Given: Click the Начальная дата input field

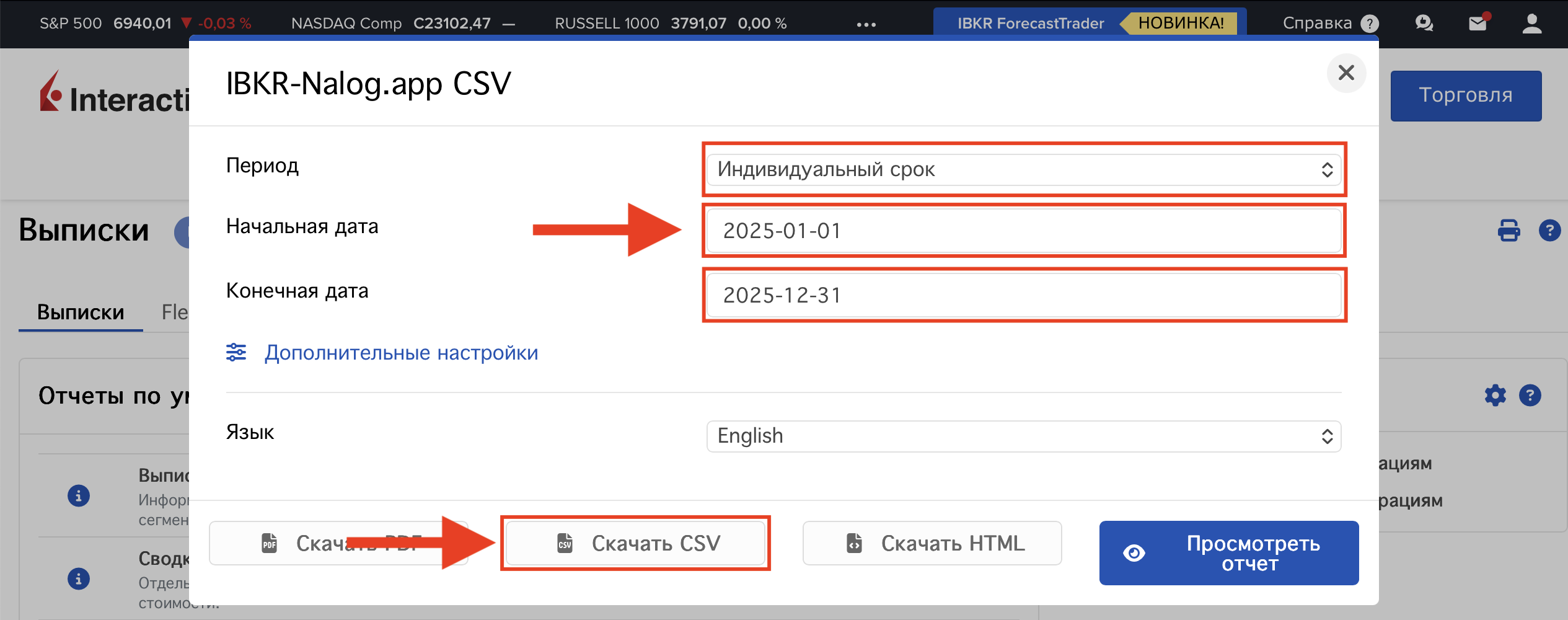Looking at the screenshot, I should (x=1024, y=231).
